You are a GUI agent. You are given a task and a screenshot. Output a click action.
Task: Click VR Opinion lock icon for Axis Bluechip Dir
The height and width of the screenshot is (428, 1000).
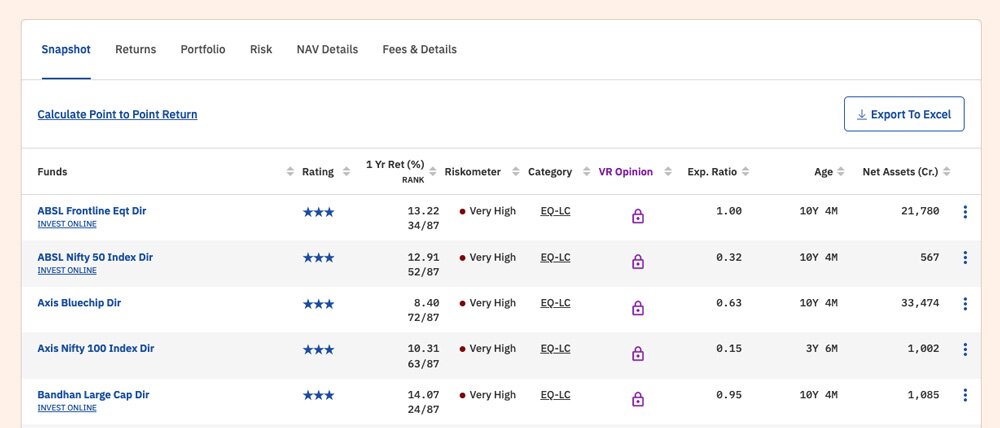[x=637, y=308]
